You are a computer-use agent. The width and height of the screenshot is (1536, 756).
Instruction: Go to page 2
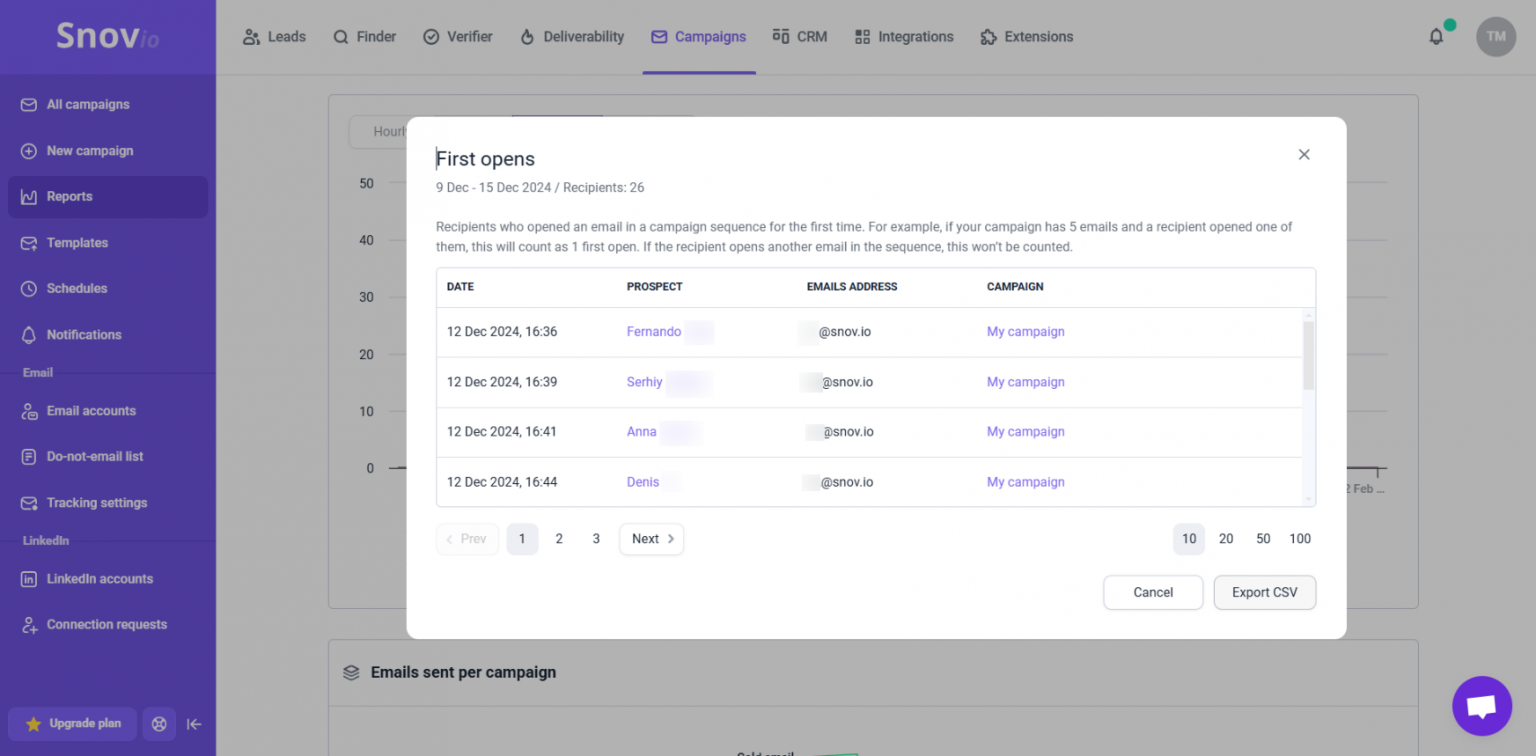pyautogui.click(x=559, y=539)
